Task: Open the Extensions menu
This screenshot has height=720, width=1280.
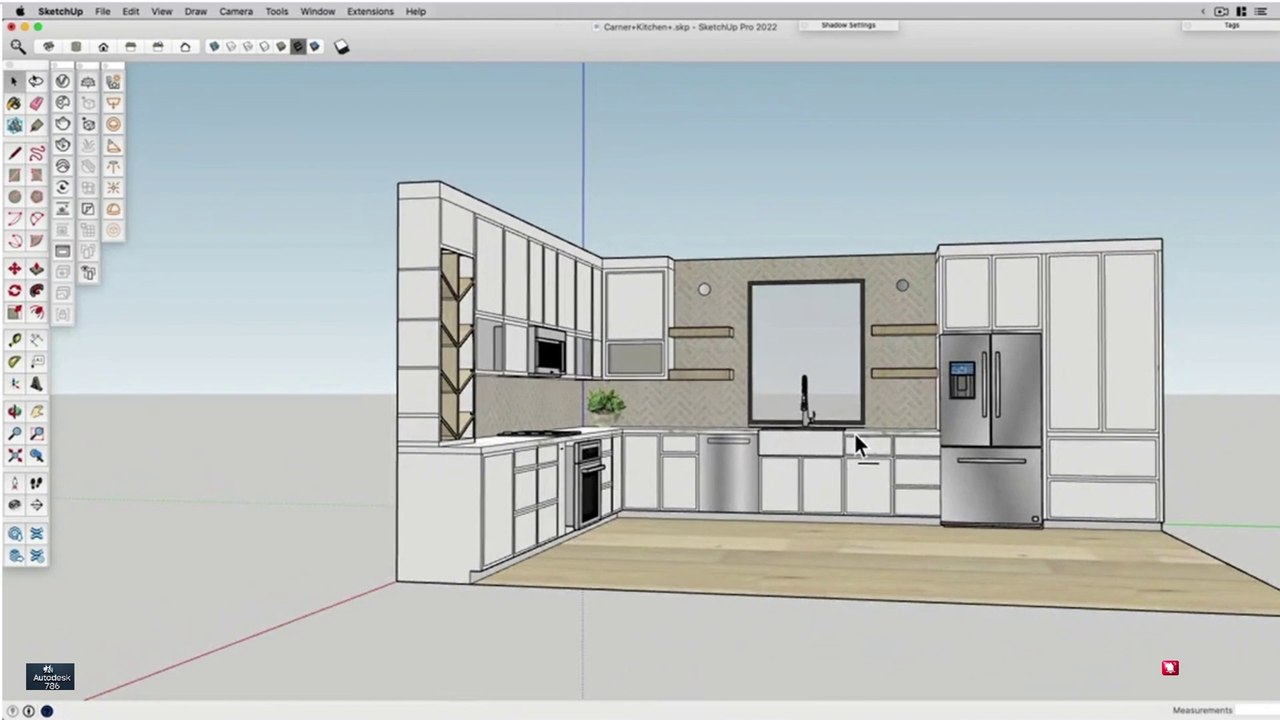Action: [370, 11]
